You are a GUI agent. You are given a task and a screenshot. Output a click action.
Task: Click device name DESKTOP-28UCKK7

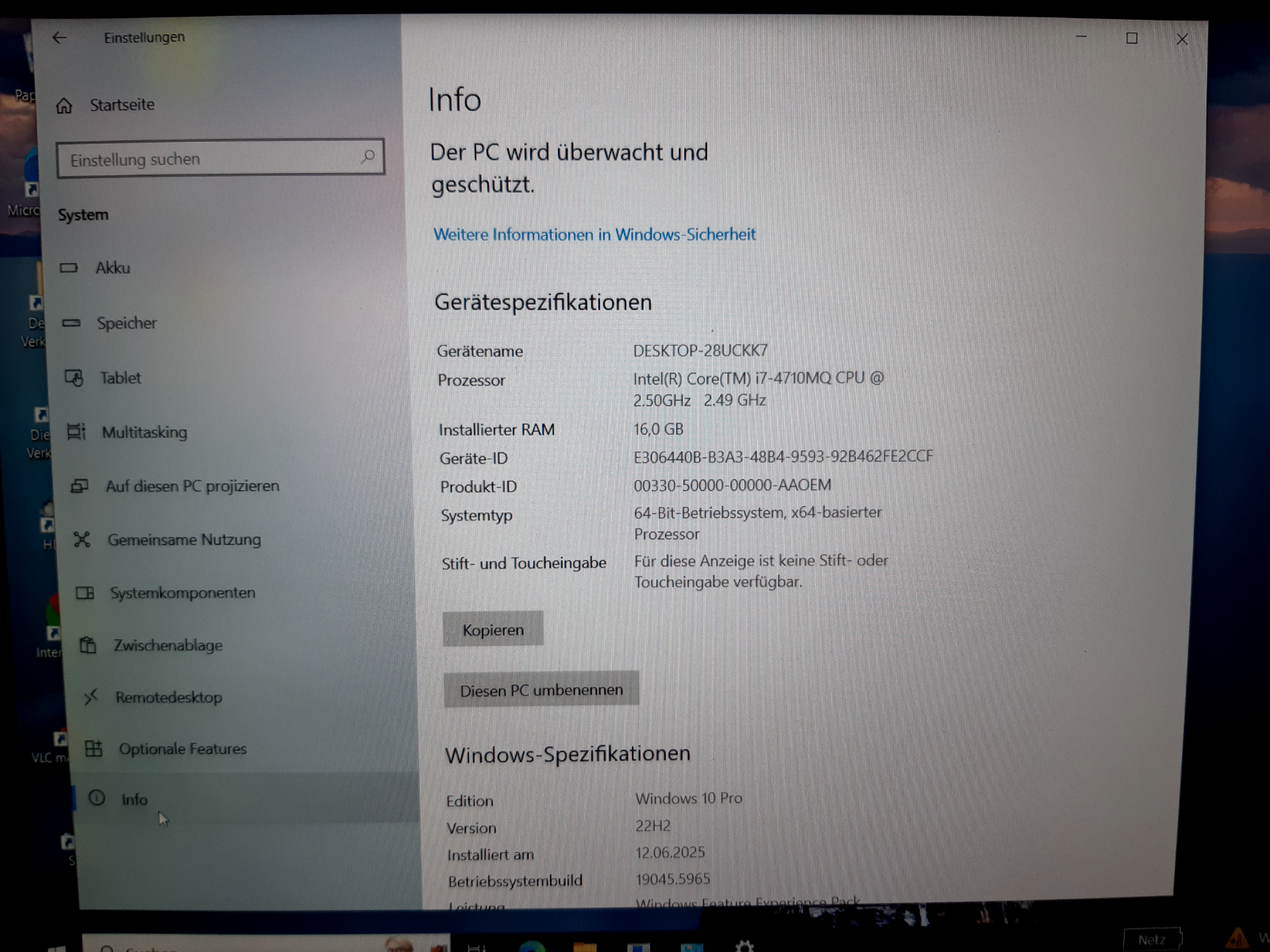700,350
